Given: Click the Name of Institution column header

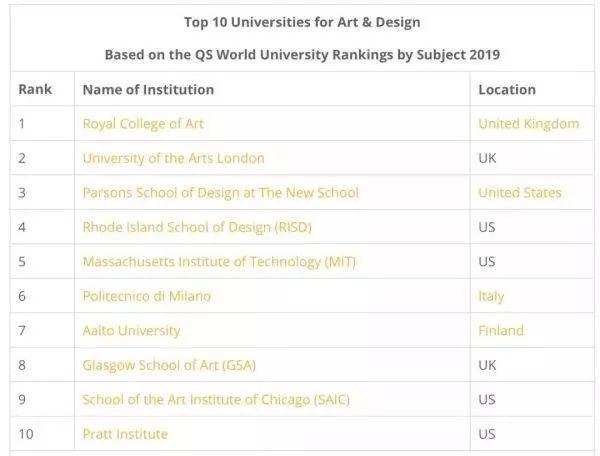Looking at the screenshot, I should 148,89.
